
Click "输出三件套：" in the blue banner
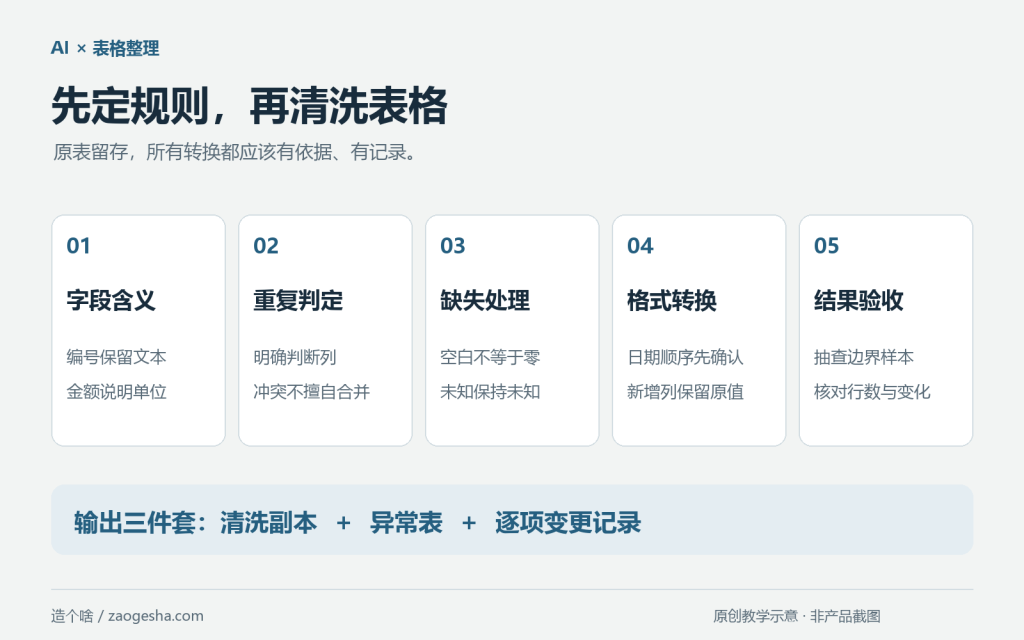[140, 522]
